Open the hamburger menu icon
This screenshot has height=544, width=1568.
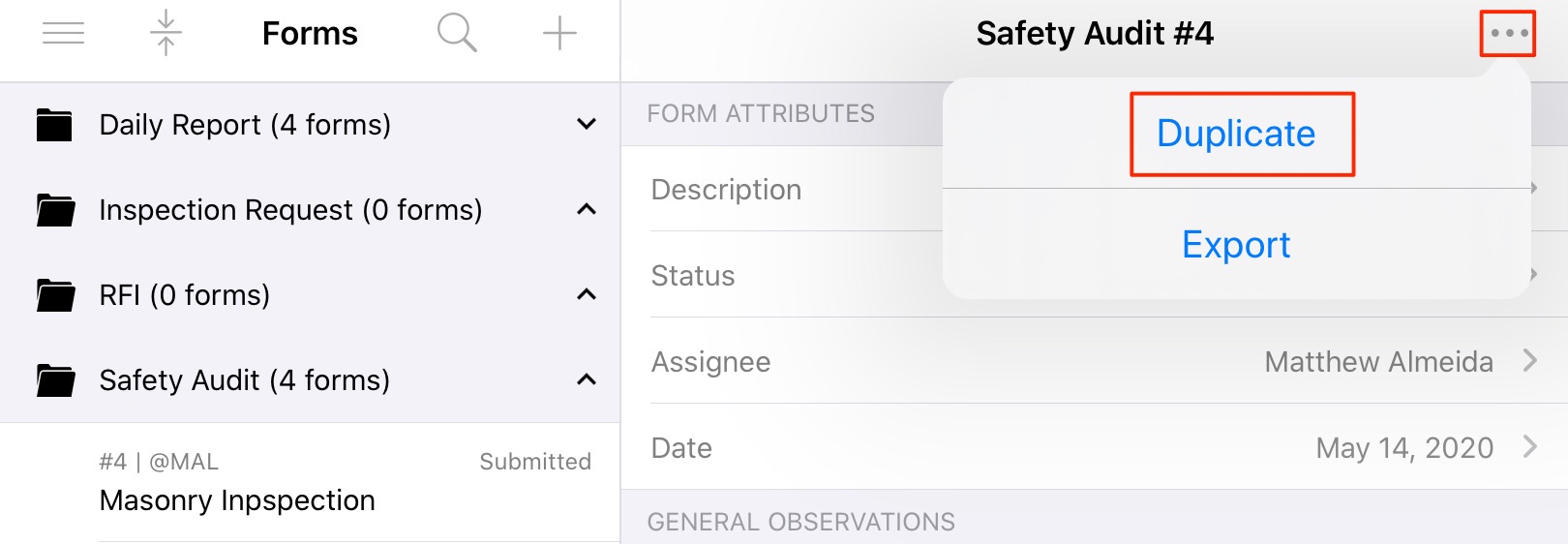(x=63, y=34)
